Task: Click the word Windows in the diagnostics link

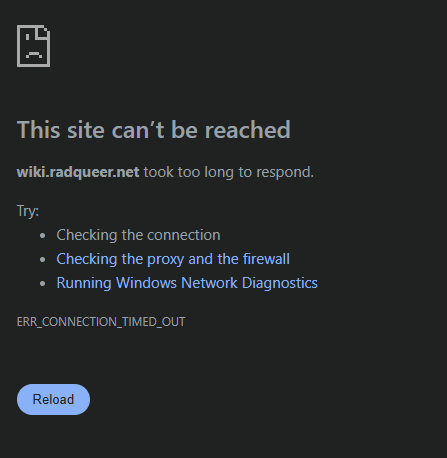Action: pyautogui.click(x=146, y=283)
